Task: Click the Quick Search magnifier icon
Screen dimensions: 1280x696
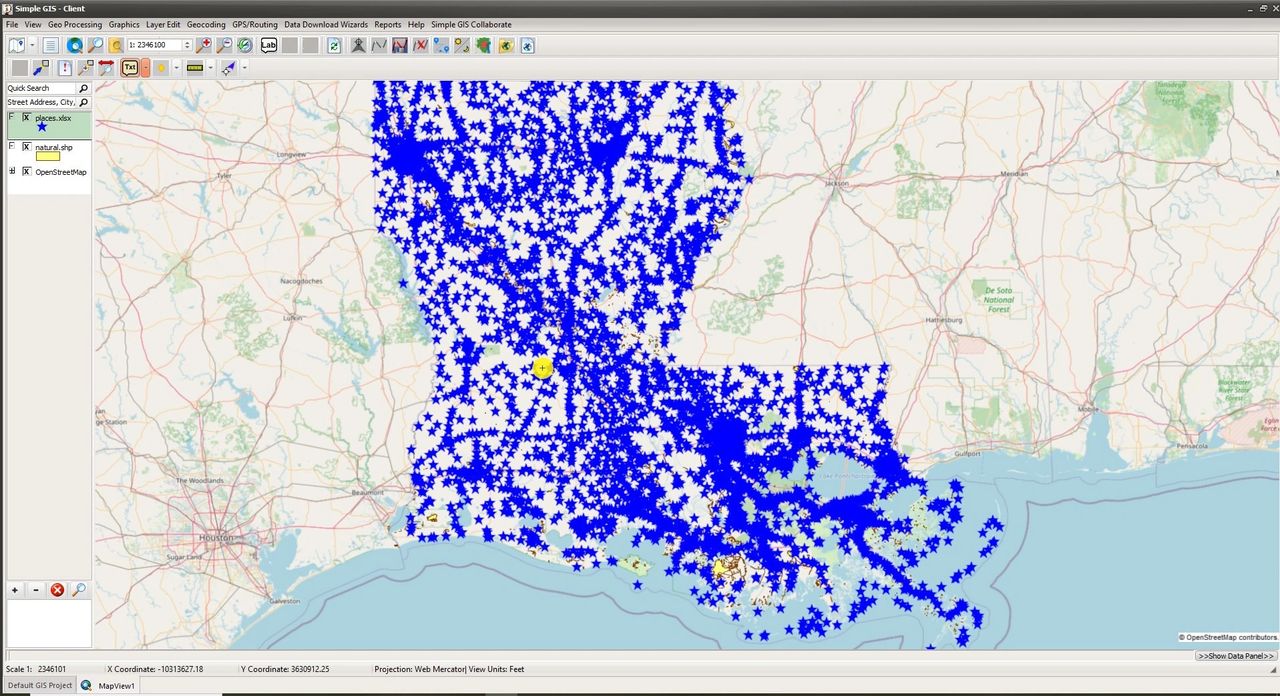Action: click(x=83, y=88)
